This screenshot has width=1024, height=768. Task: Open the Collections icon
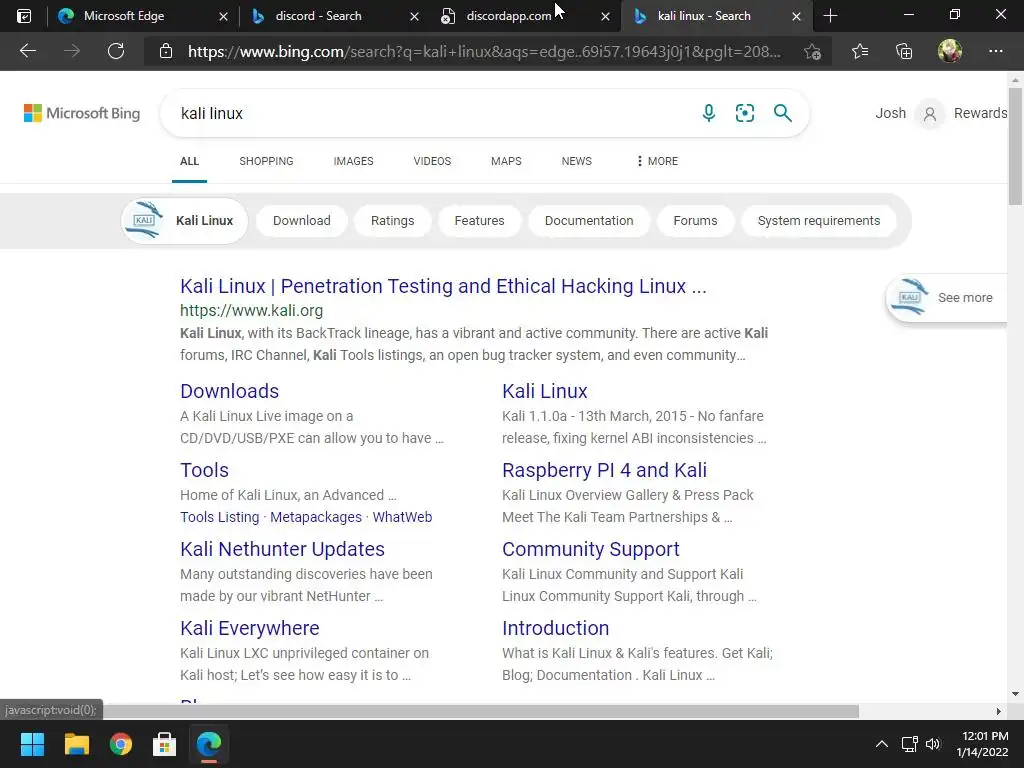tap(904, 51)
